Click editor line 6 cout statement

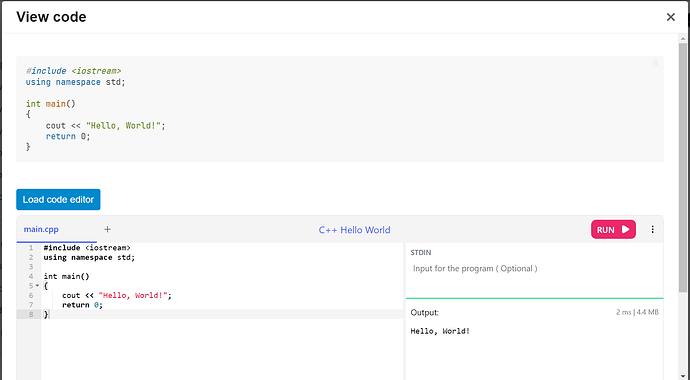coord(117,296)
